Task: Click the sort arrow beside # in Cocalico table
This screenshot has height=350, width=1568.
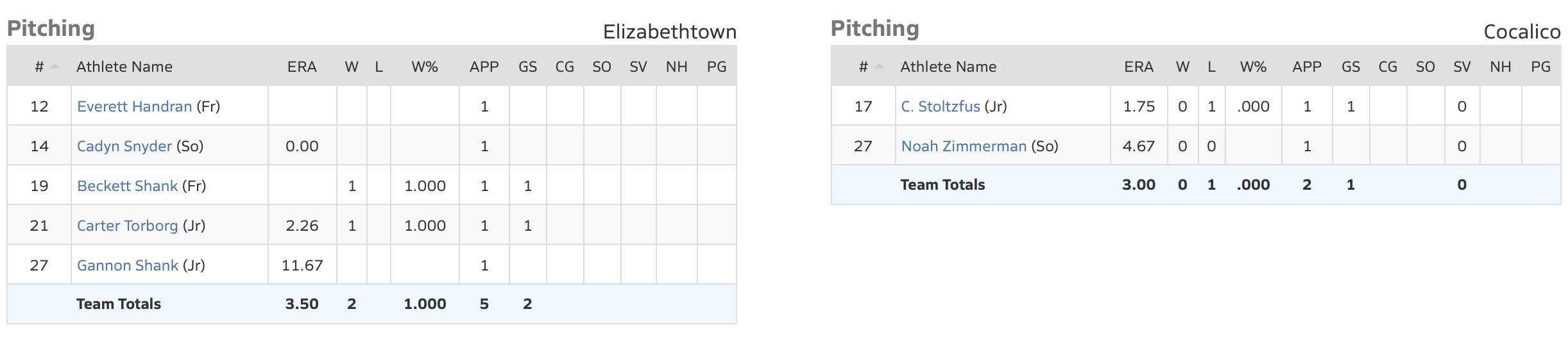Action: coord(879,67)
